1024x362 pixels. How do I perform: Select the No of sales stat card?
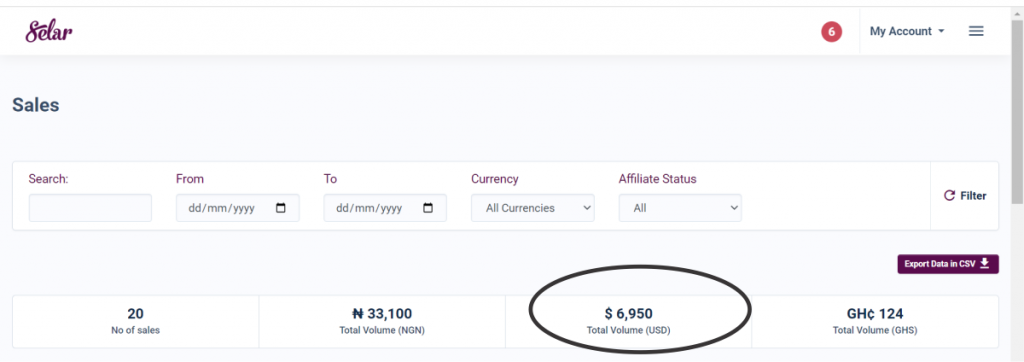pyautogui.click(x=136, y=321)
